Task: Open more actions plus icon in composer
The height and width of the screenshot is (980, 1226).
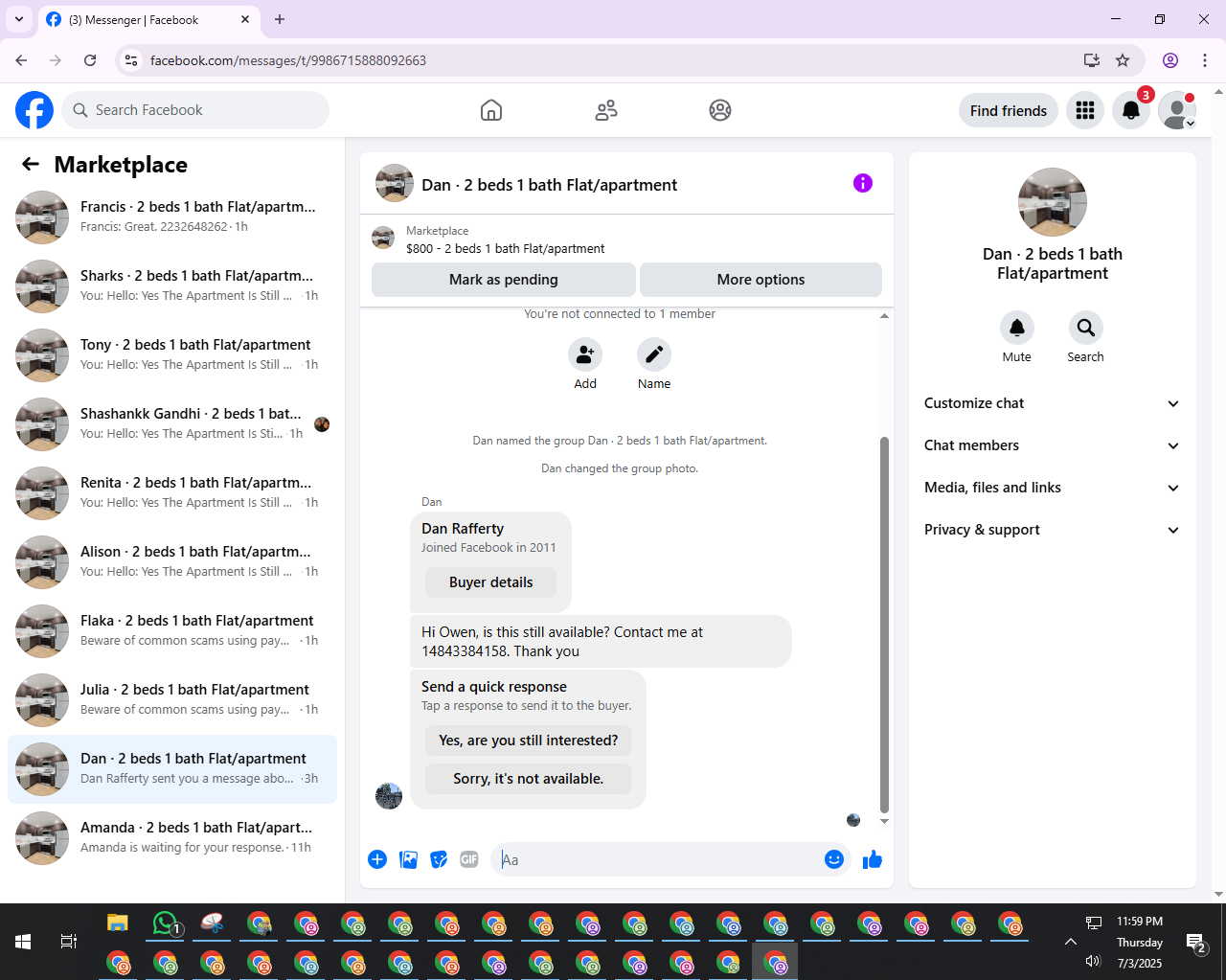Action: pyautogui.click(x=377, y=859)
